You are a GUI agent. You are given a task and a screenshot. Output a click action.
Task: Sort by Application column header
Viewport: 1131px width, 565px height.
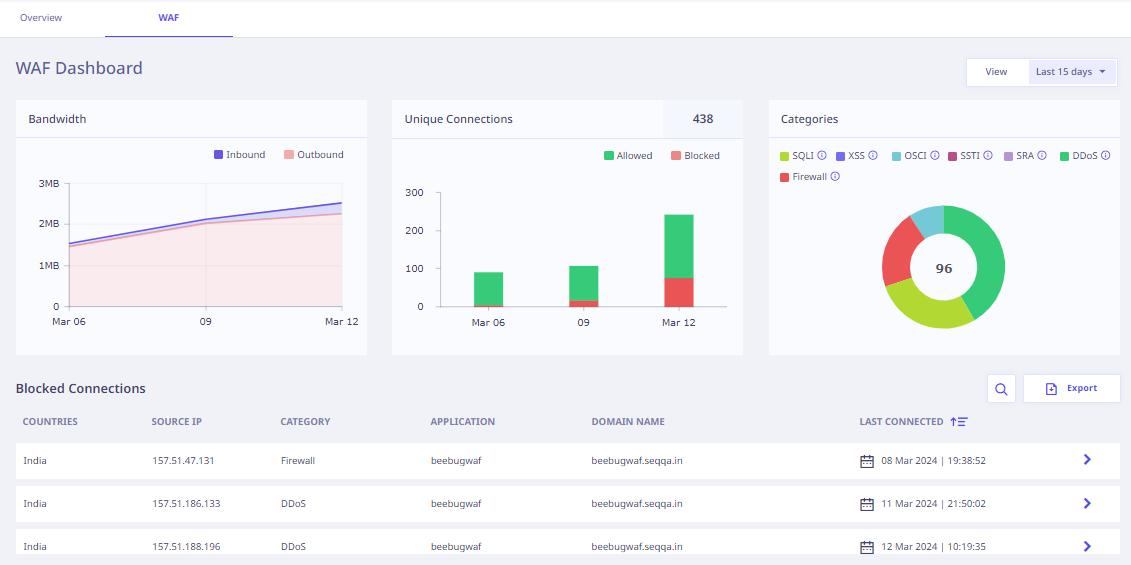[x=463, y=421]
